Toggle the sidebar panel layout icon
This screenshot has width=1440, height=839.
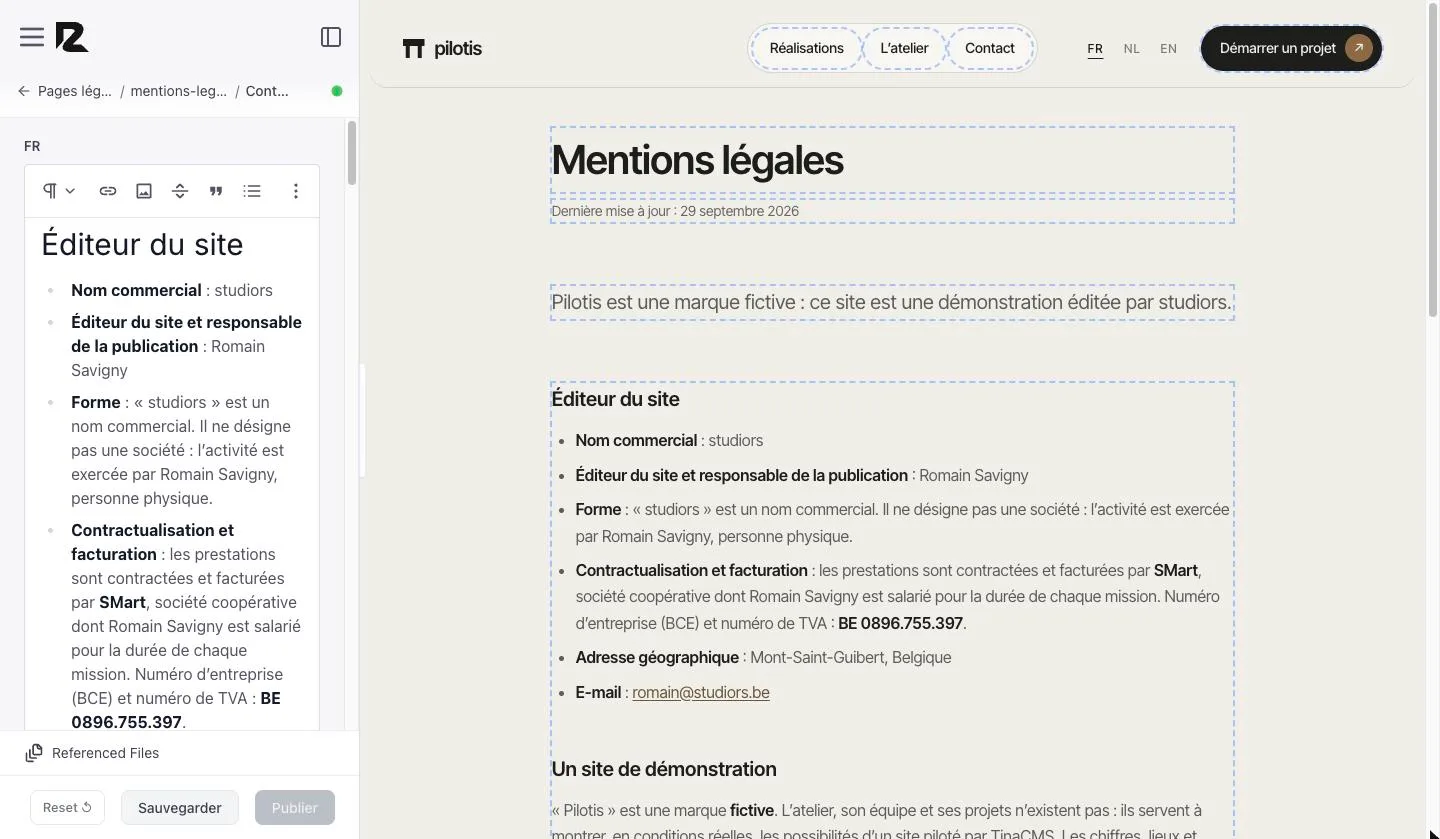click(331, 37)
